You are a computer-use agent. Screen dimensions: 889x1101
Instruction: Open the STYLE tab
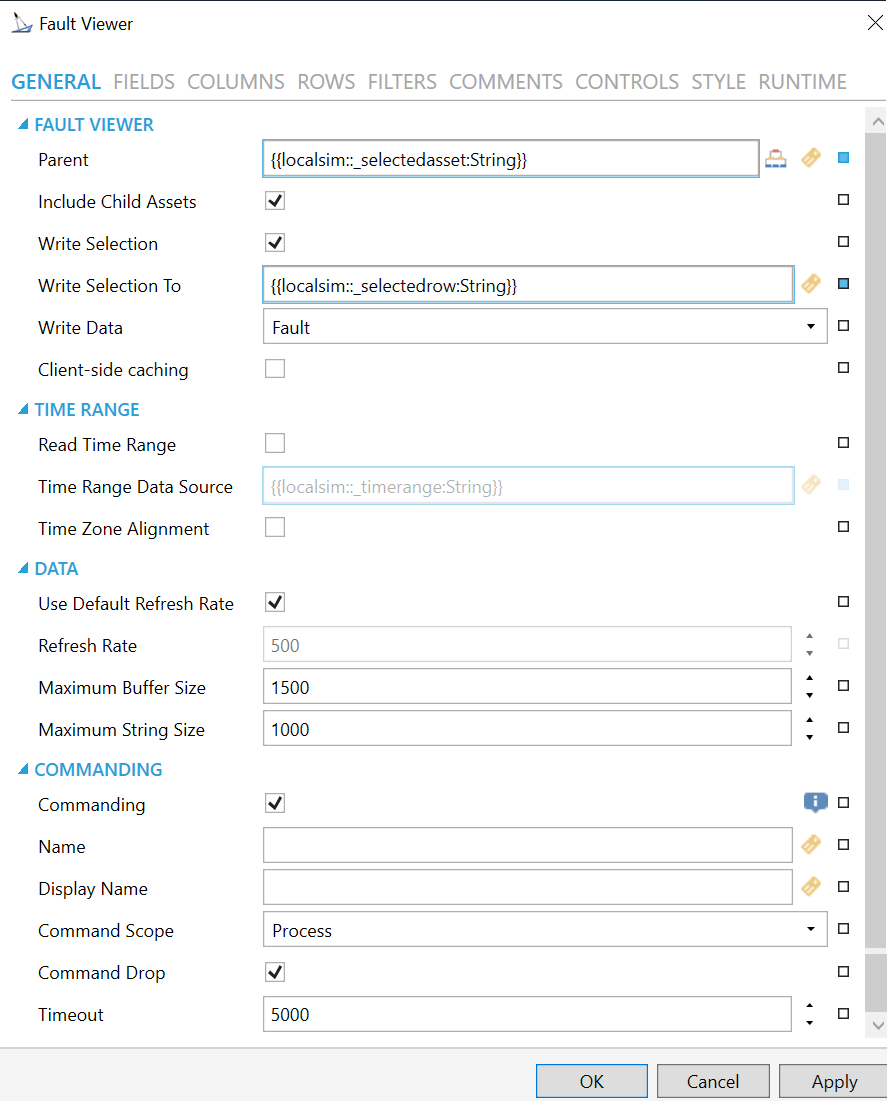tap(718, 82)
